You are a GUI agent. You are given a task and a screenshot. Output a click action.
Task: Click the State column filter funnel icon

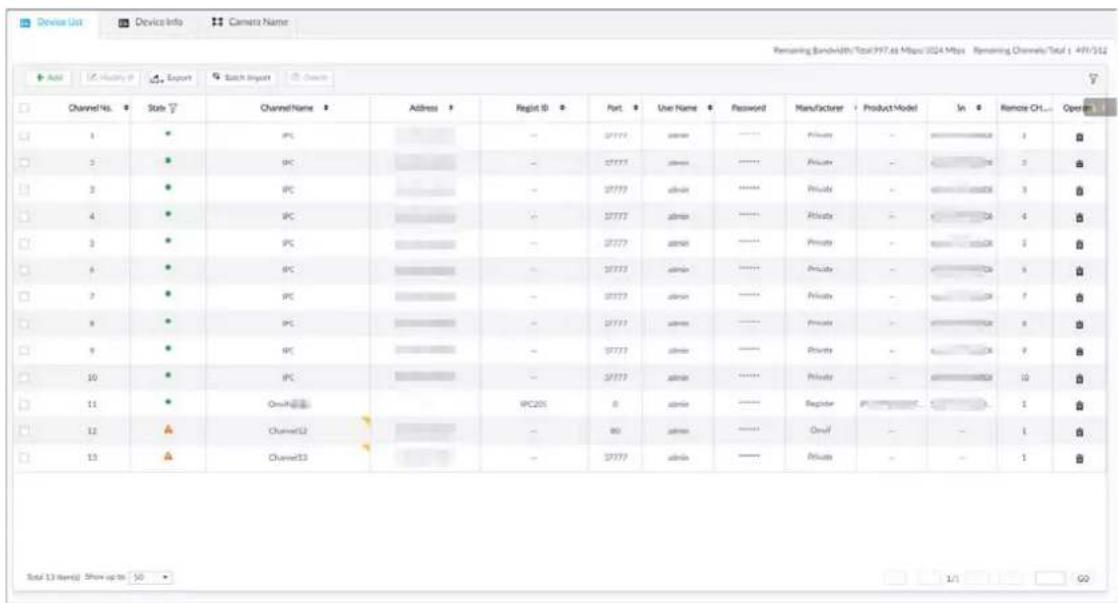pos(173,108)
